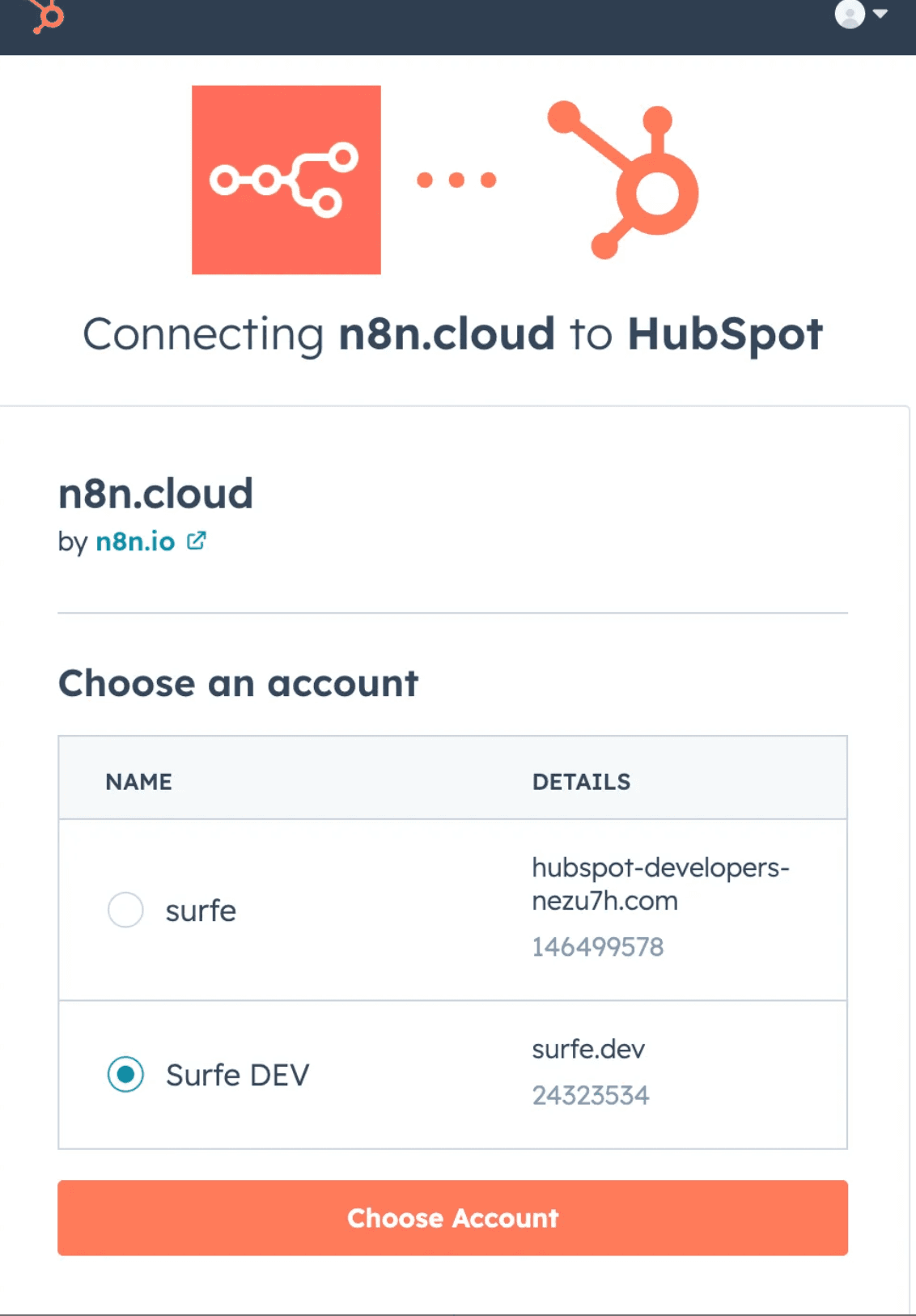The image size is (916, 1316).
Task: Click the 'Choose an account' heading
Action: click(239, 684)
